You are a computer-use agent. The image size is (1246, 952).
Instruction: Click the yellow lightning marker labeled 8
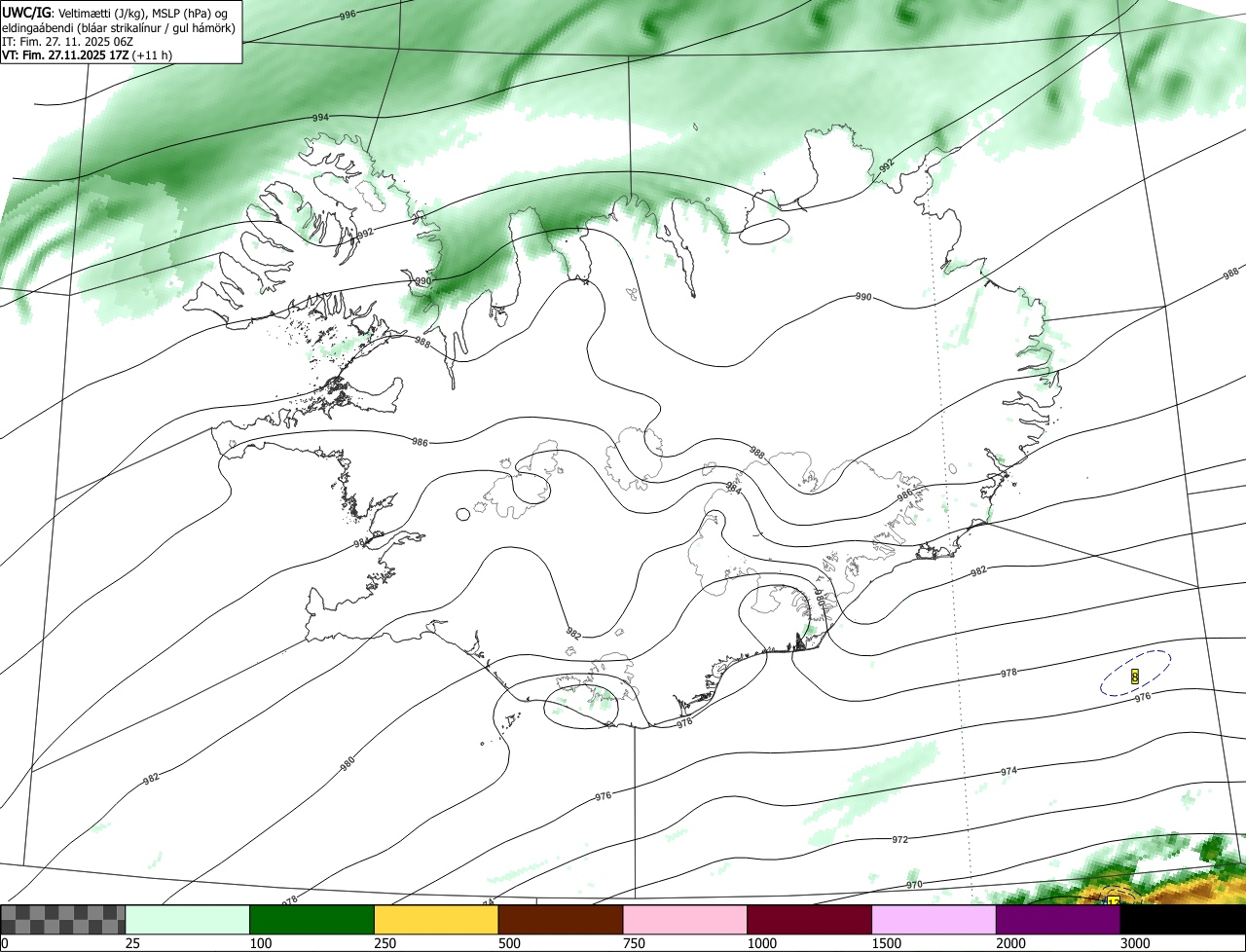pos(1135,675)
